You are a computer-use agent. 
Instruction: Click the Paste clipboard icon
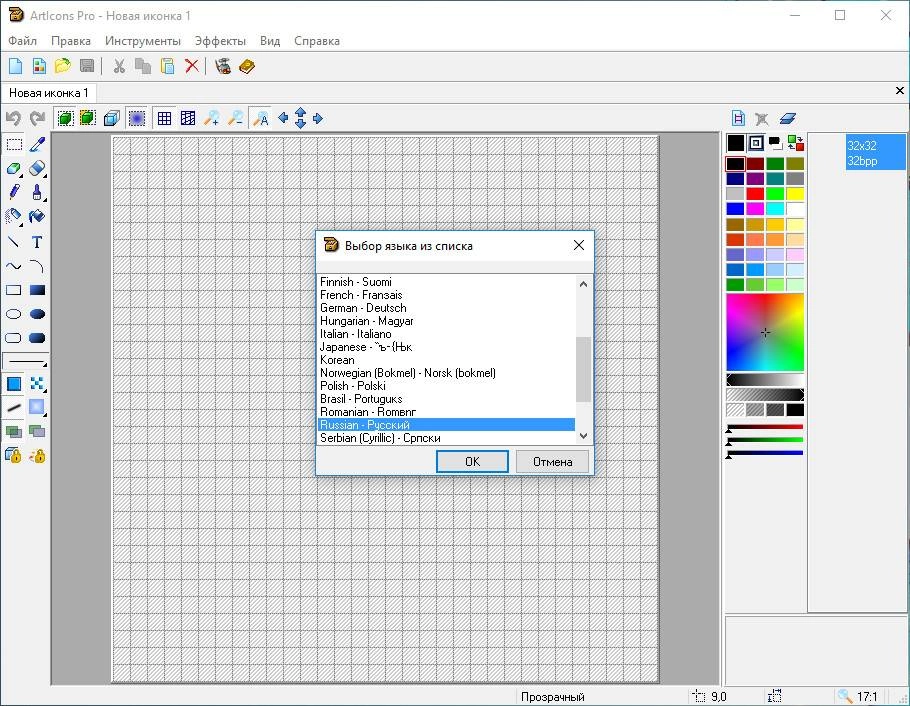pos(168,66)
